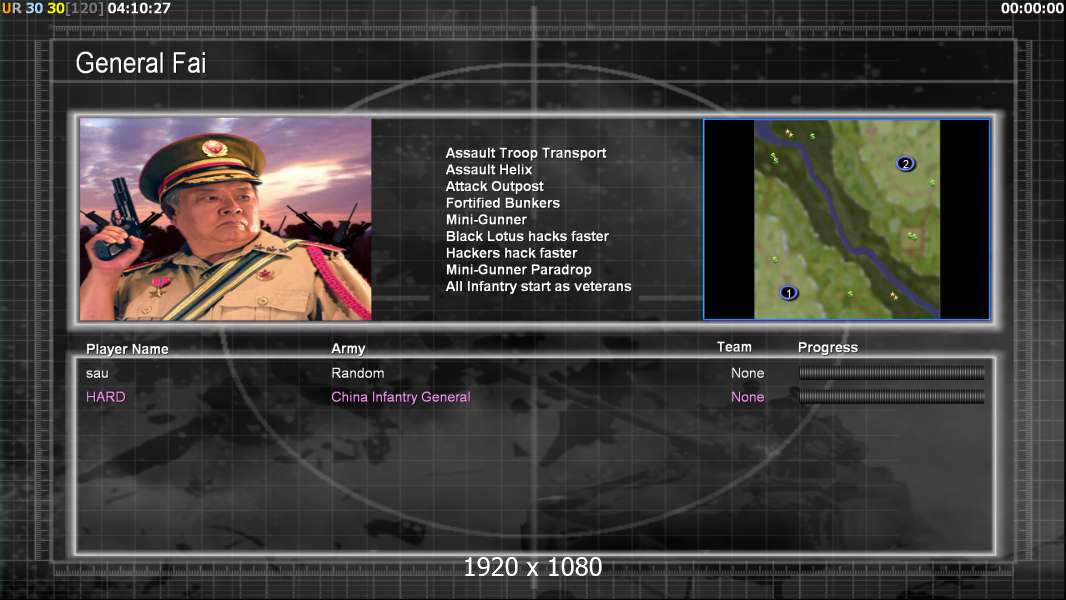Click 'Fortified Bunkers' text

tap(502, 203)
